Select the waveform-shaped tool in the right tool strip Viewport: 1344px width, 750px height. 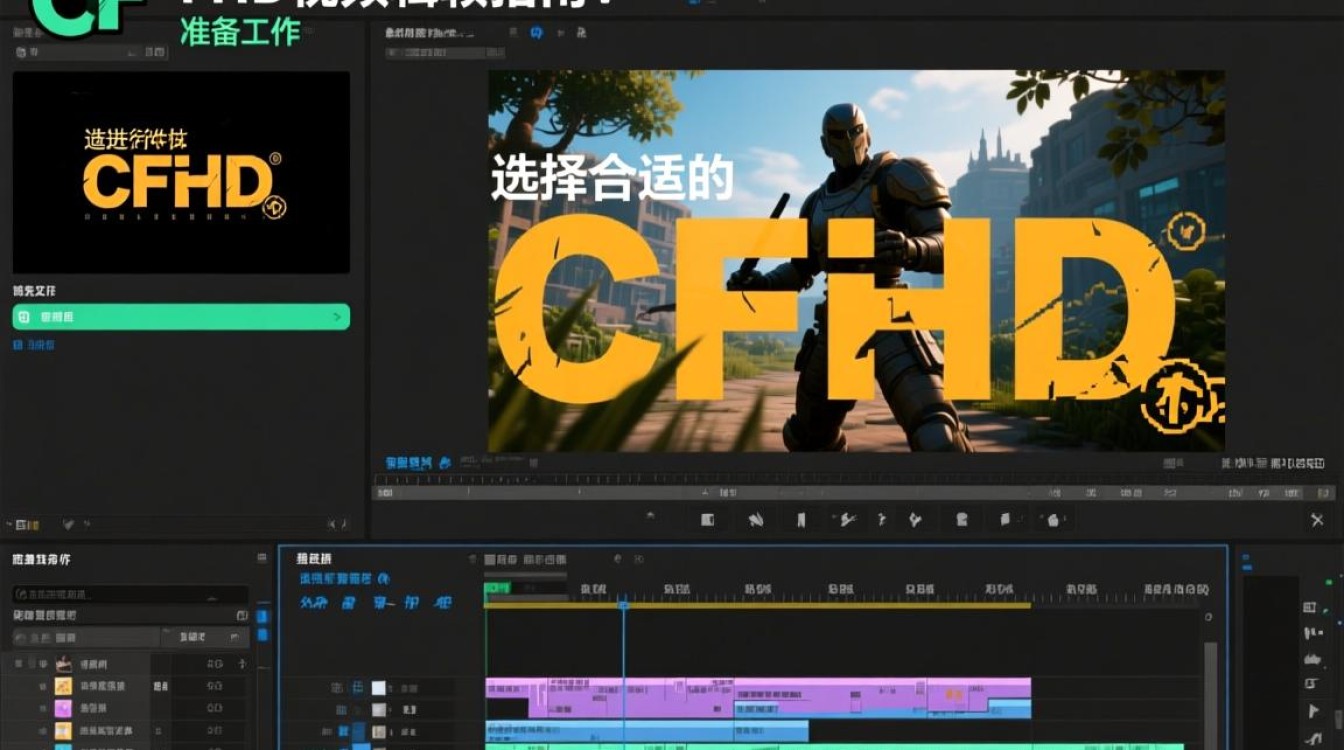coord(1312,659)
